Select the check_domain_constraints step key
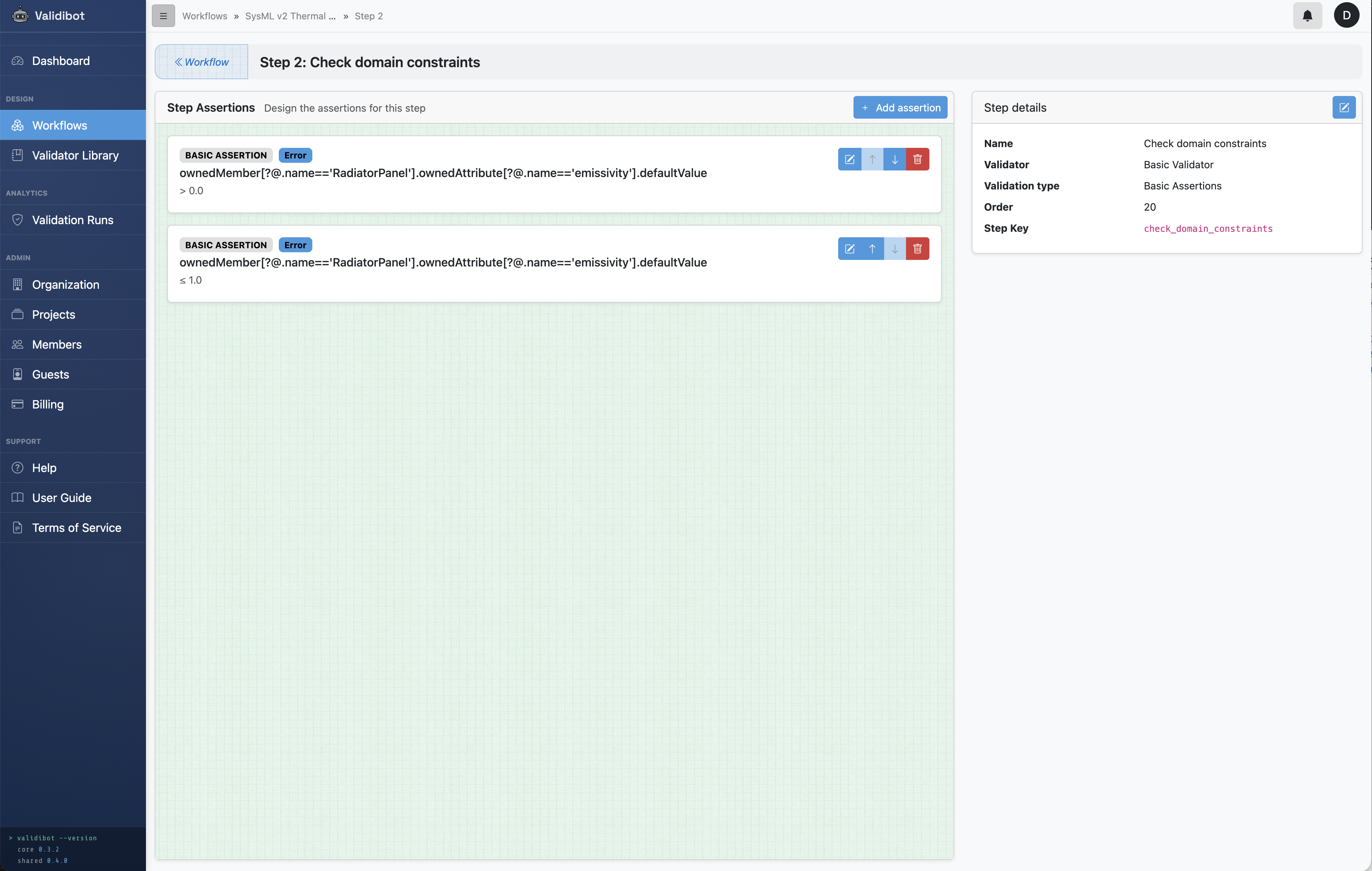1372x871 pixels. coord(1209,229)
